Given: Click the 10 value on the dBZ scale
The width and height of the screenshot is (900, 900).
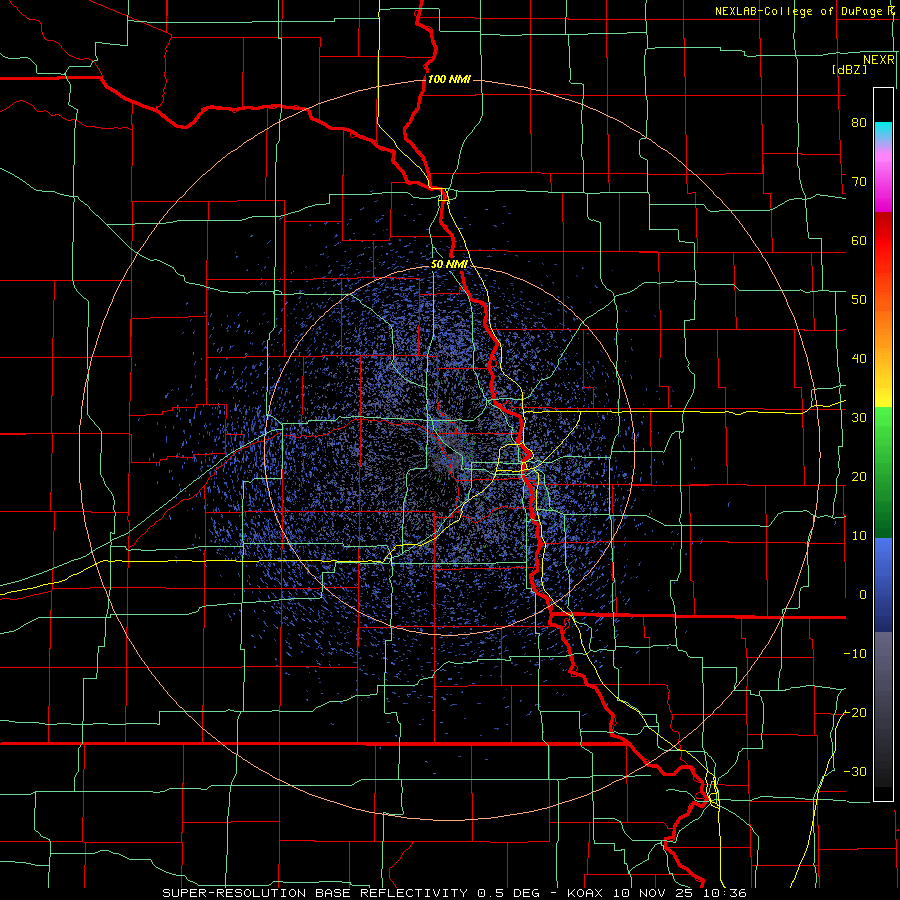Looking at the screenshot, I should 859,536.
